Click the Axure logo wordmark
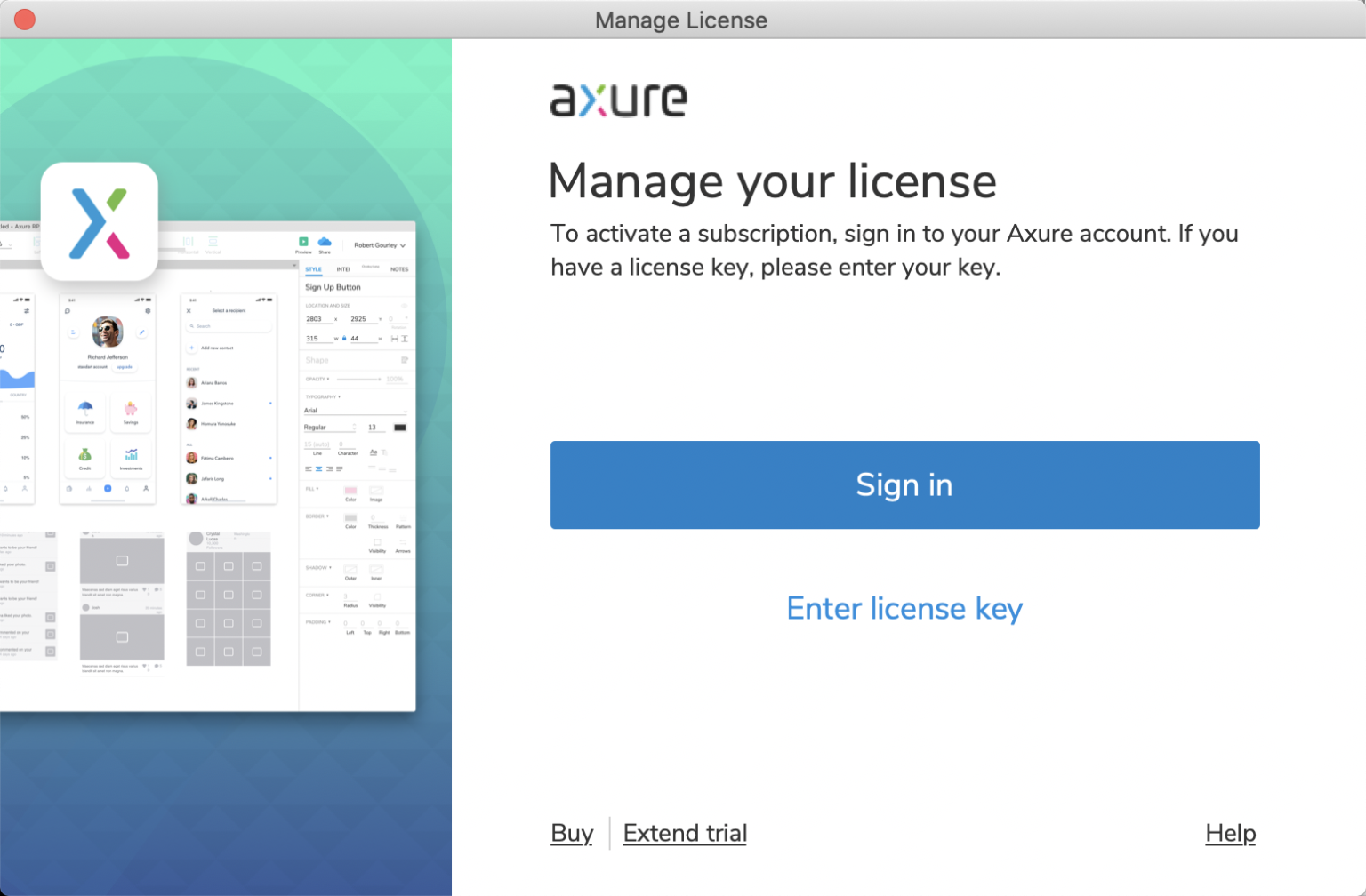The width and height of the screenshot is (1366, 896). tap(618, 100)
